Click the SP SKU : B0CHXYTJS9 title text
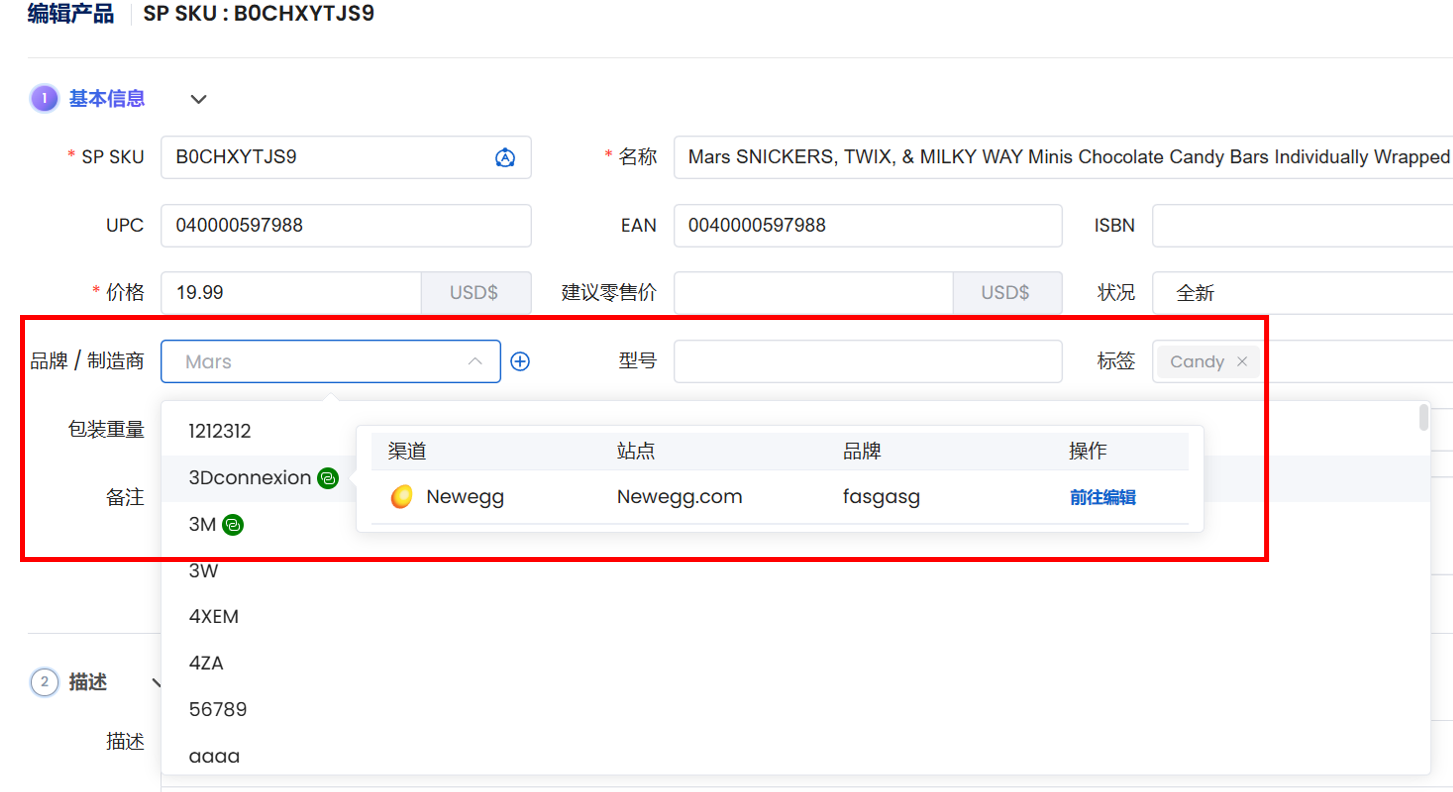 pos(259,15)
